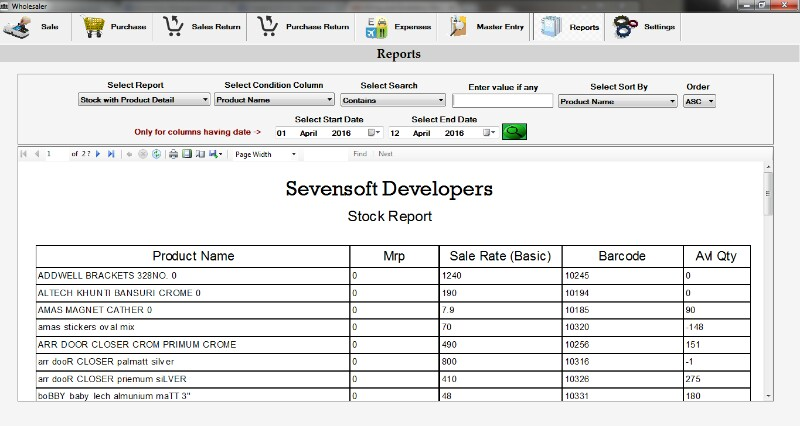Viewport: 800px width, 426px height.
Task: Stop report rendering
Action: click(x=143, y=154)
